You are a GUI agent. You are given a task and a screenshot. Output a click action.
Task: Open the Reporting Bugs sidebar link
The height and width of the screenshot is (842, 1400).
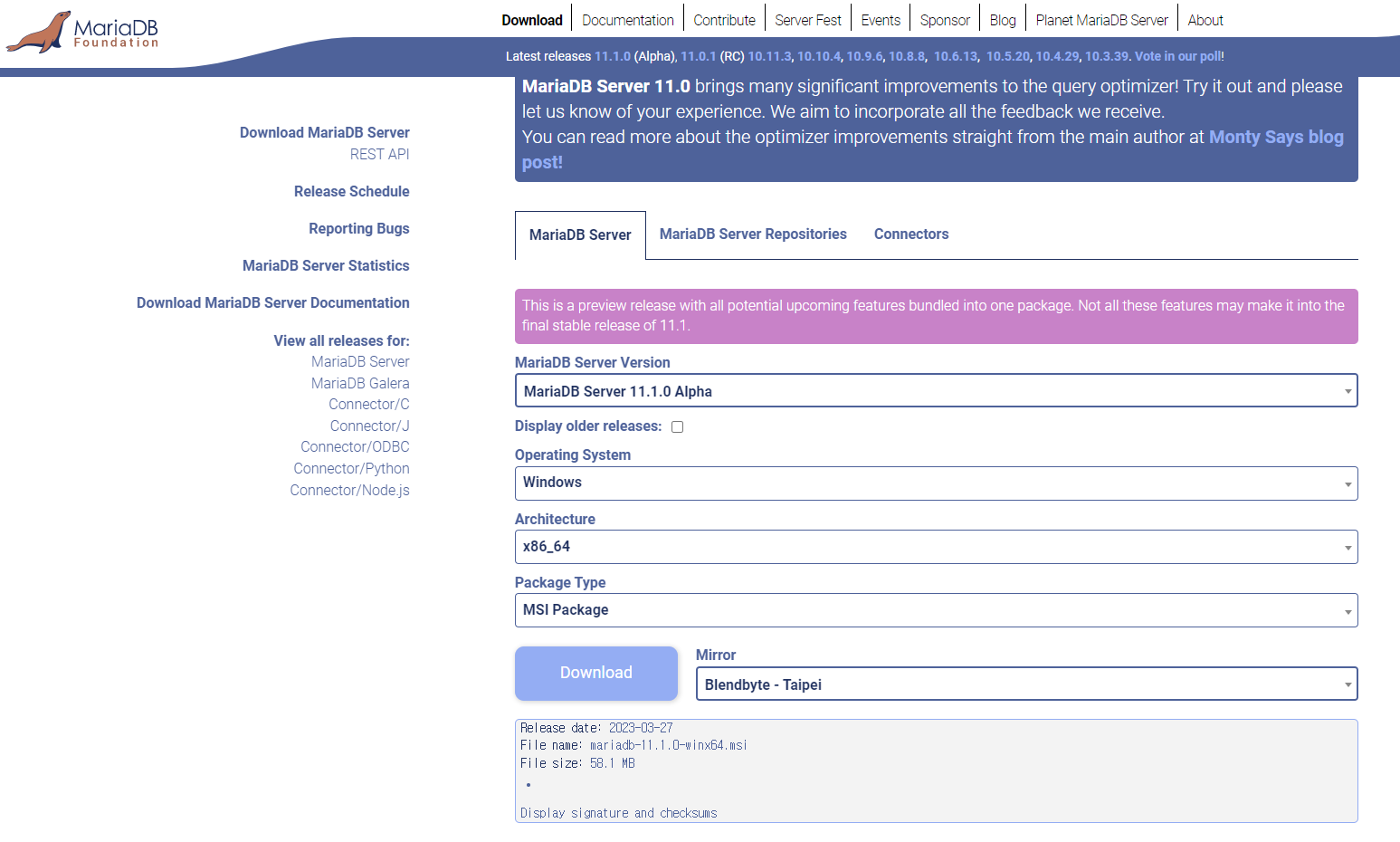(359, 228)
